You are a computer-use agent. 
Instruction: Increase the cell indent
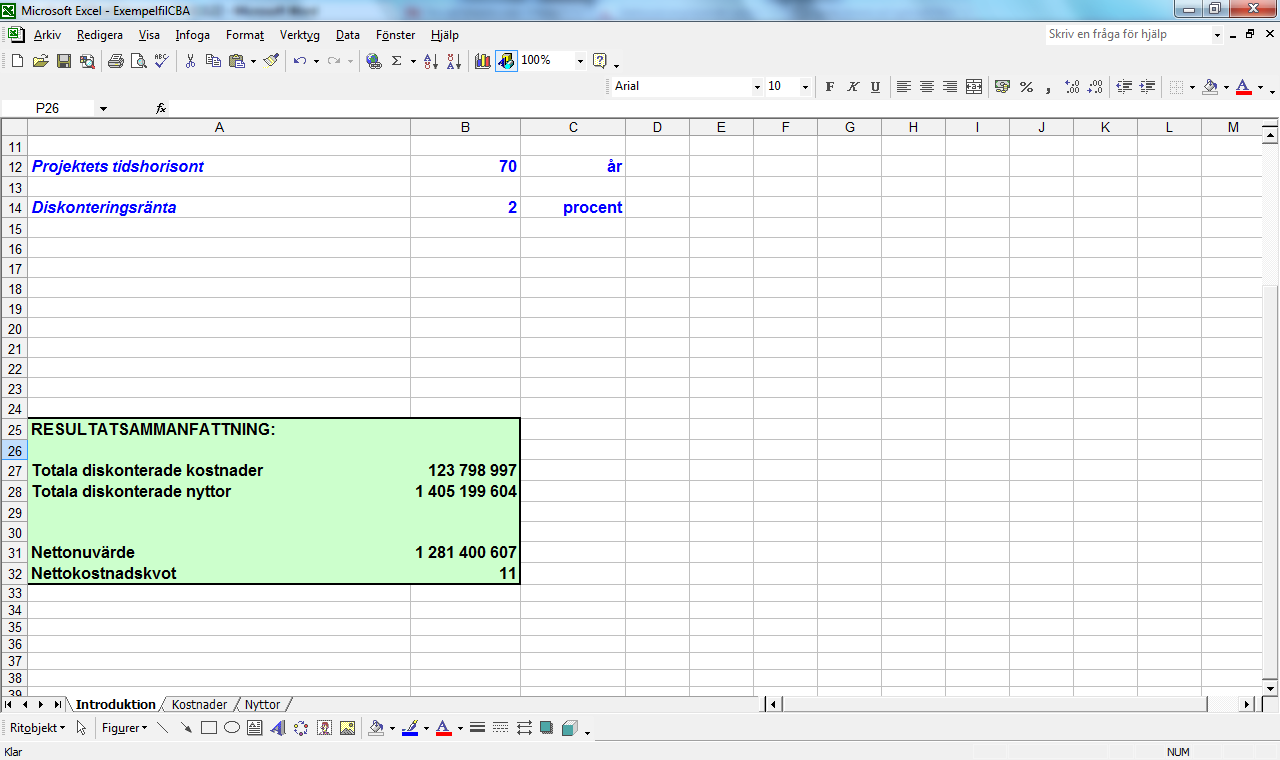coord(1147,87)
